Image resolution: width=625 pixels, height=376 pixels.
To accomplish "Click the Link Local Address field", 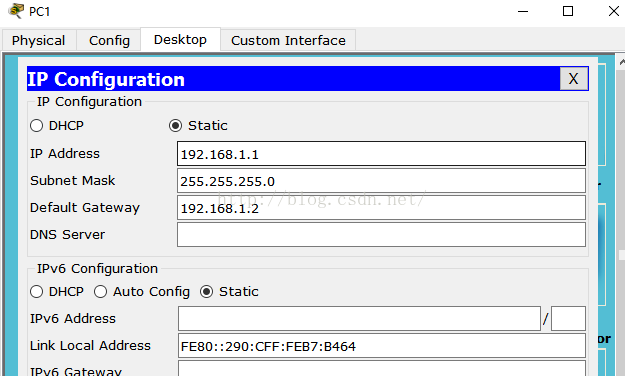I will tap(381, 346).
